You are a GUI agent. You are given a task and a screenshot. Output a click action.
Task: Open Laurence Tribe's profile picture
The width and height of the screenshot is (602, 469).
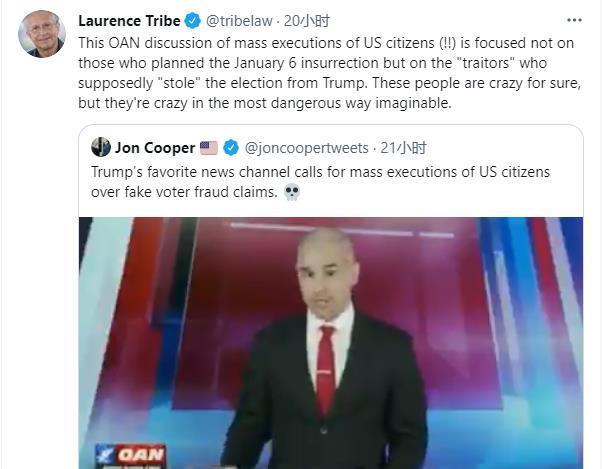click(41, 34)
